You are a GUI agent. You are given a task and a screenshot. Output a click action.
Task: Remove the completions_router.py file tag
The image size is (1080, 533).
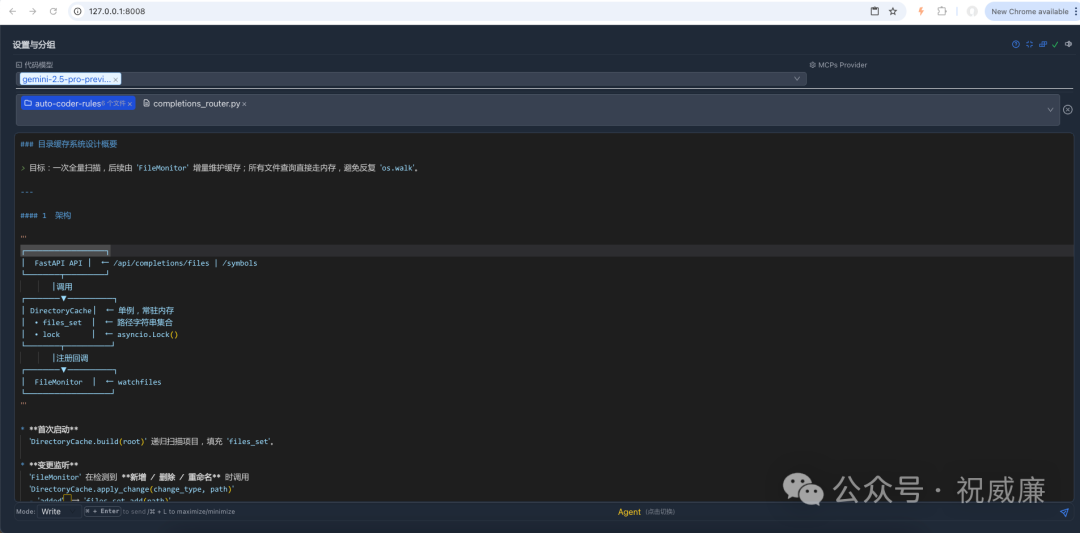(x=245, y=104)
